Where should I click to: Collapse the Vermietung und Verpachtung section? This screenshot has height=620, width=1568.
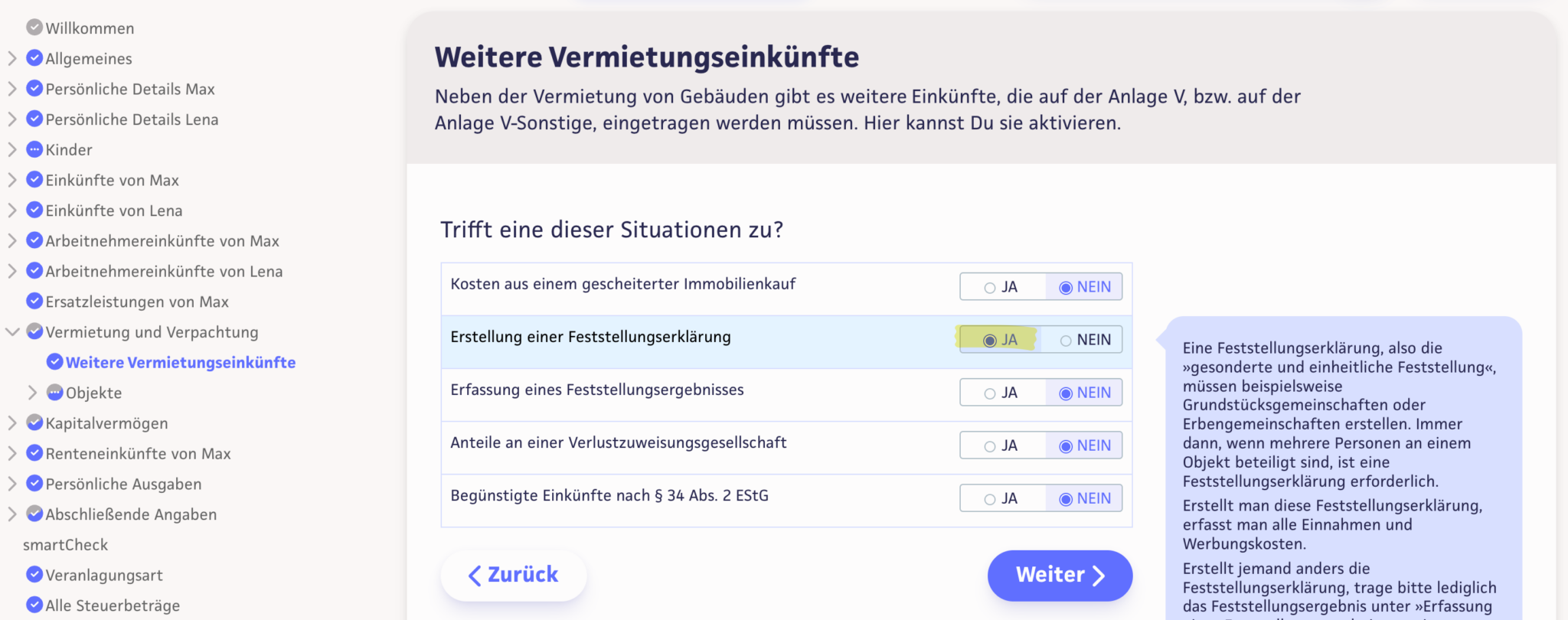click(12, 332)
